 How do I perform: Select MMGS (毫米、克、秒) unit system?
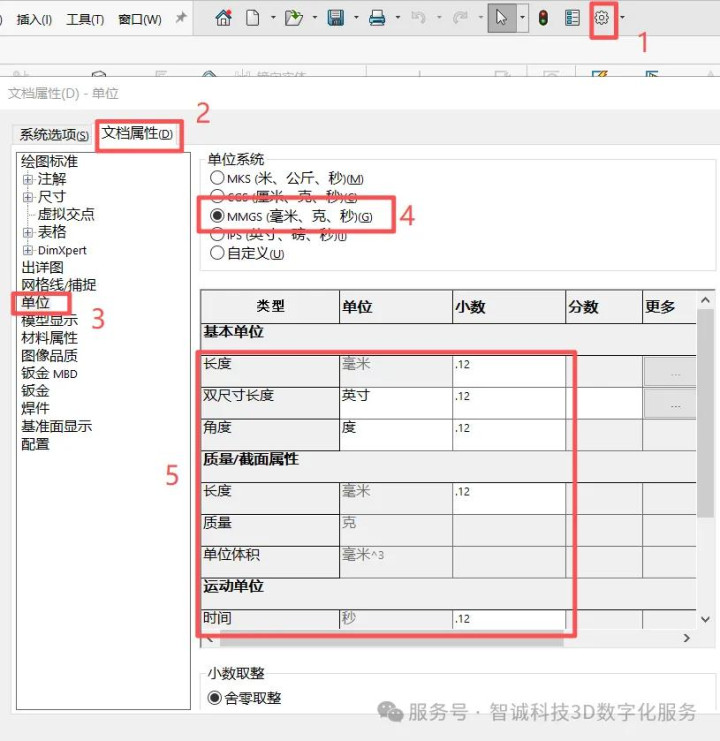coord(291,216)
